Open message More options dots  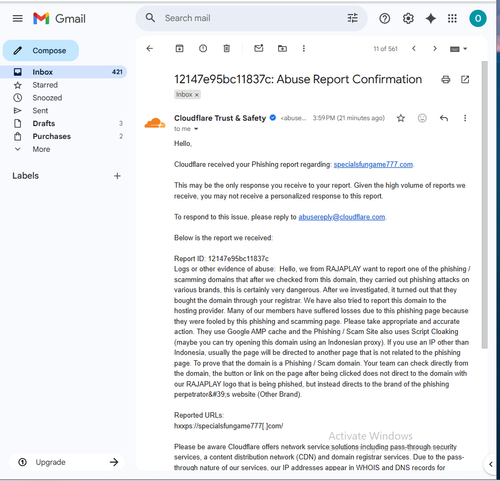[x=465, y=118]
